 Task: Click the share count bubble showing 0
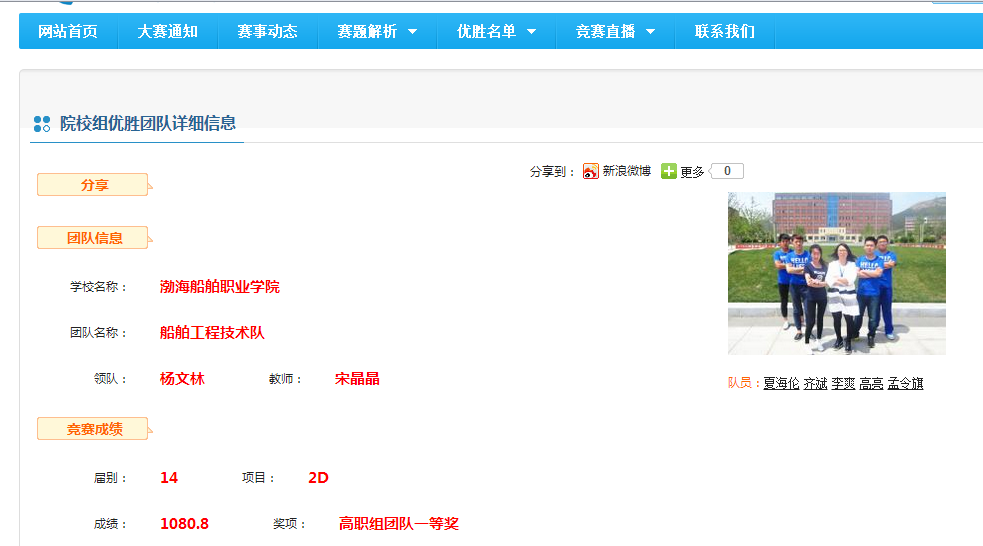pyautogui.click(x=727, y=172)
